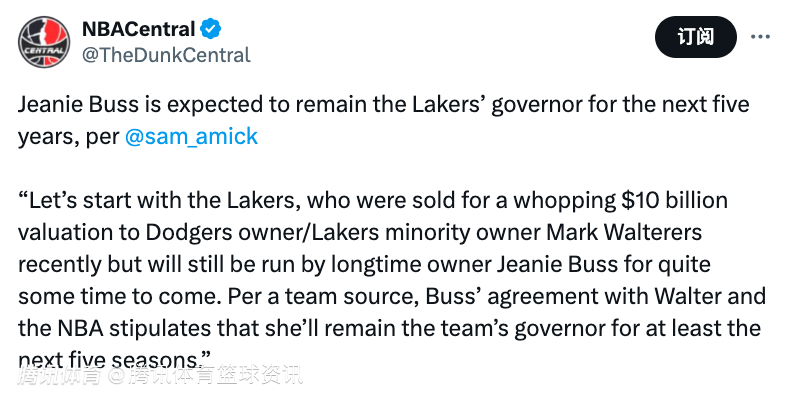The height and width of the screenshot is (400, 794).
Task: Click the blue verified badge
Action: pos(211,29)
